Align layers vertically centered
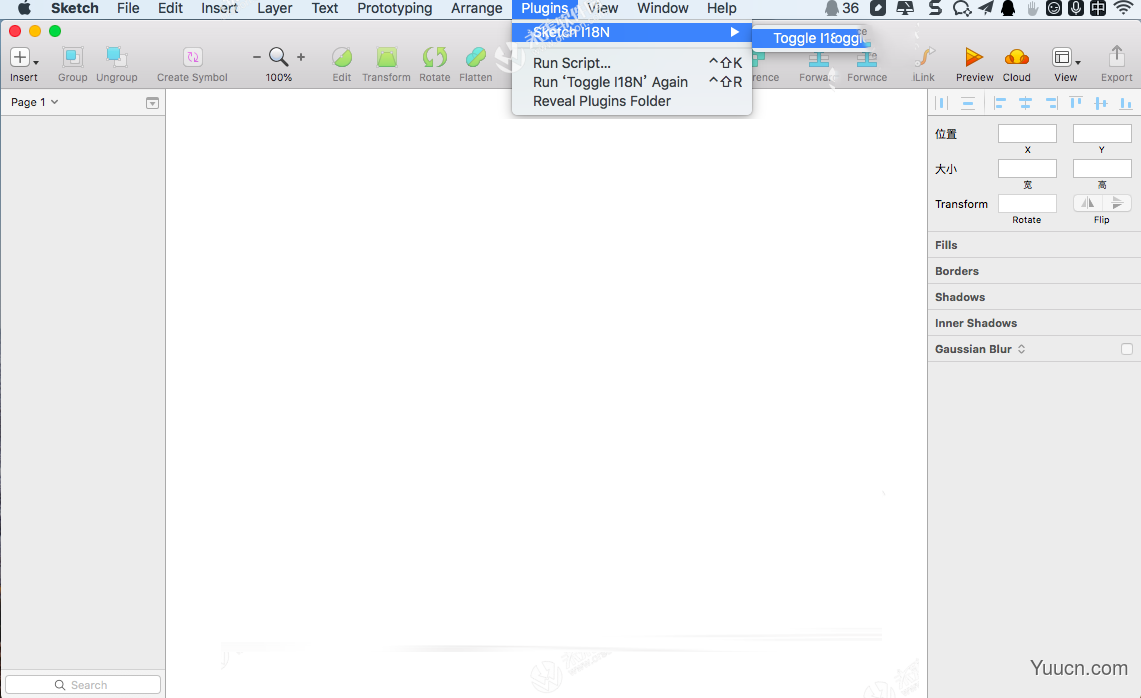This screenshot has height=698, width=1141. click(1101, 103)
